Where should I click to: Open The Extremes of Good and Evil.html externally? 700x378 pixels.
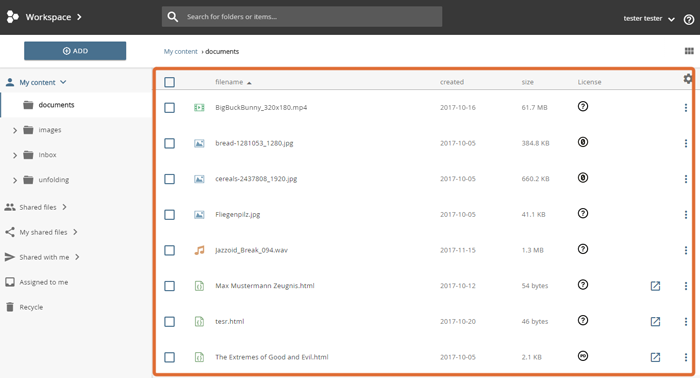[x=655, y=357]
